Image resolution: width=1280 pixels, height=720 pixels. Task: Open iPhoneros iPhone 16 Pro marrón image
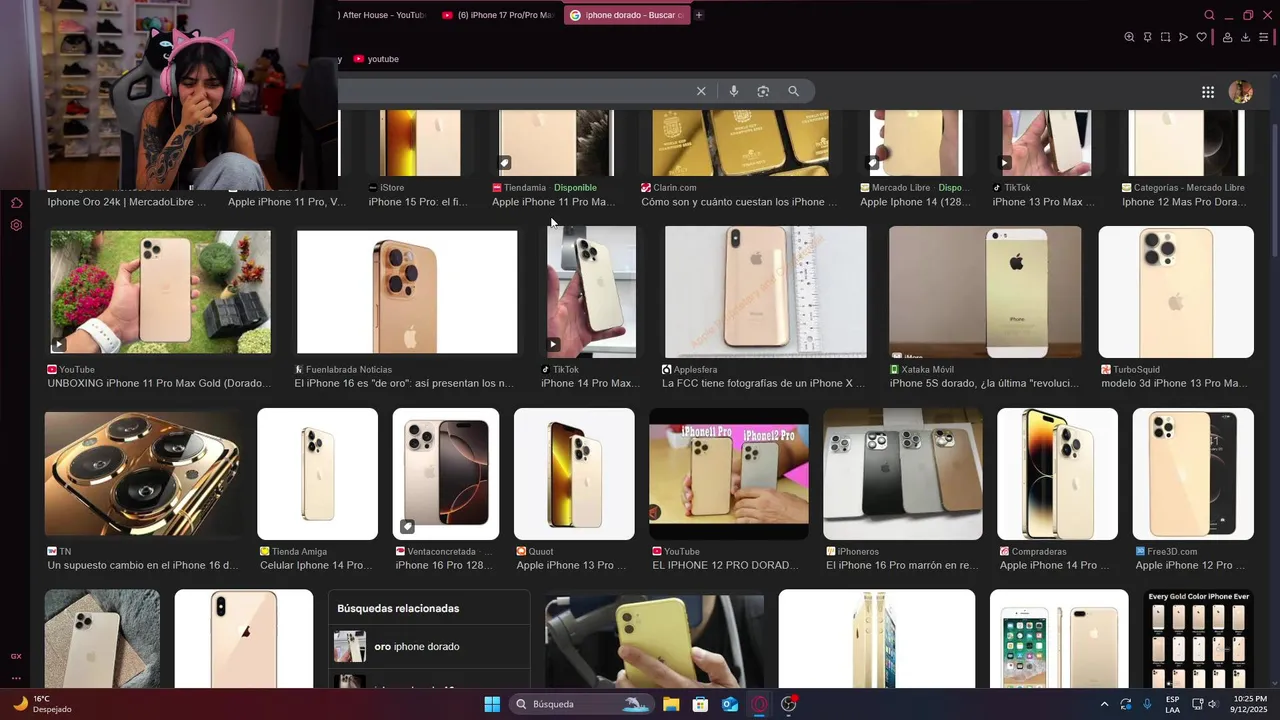click(903, 473)
